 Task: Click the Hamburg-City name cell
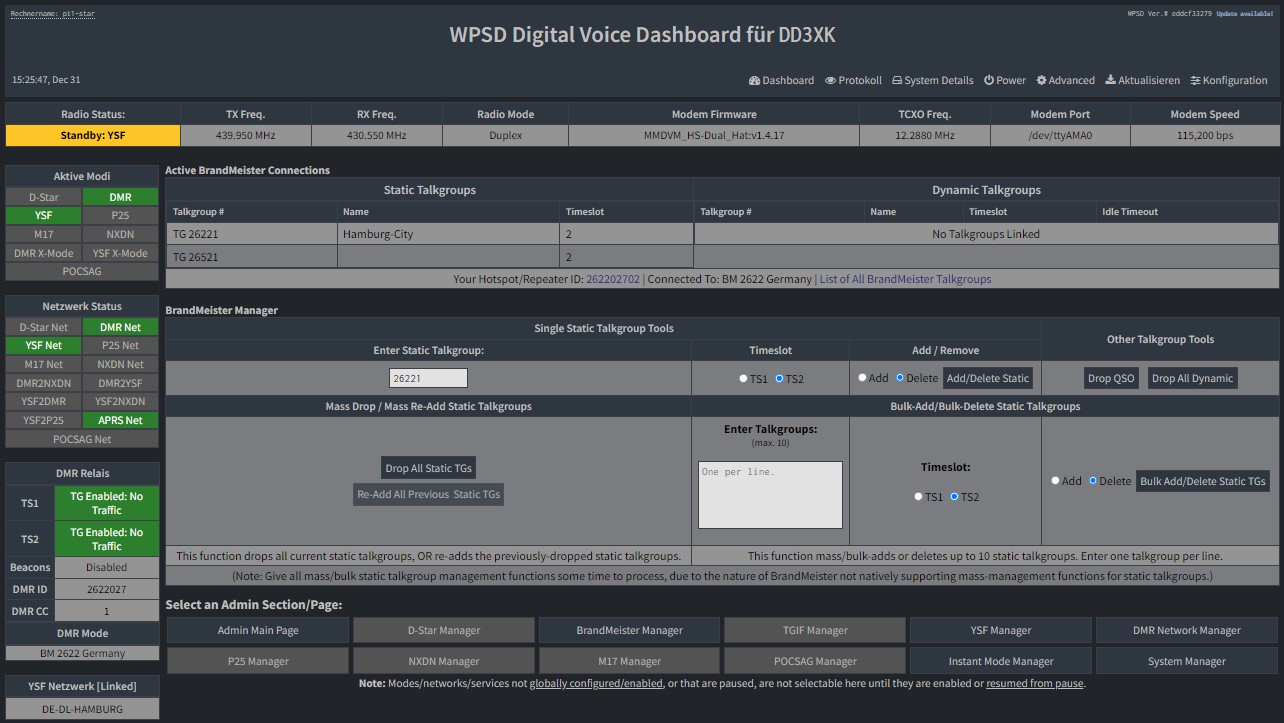click(x=448, y=234)
